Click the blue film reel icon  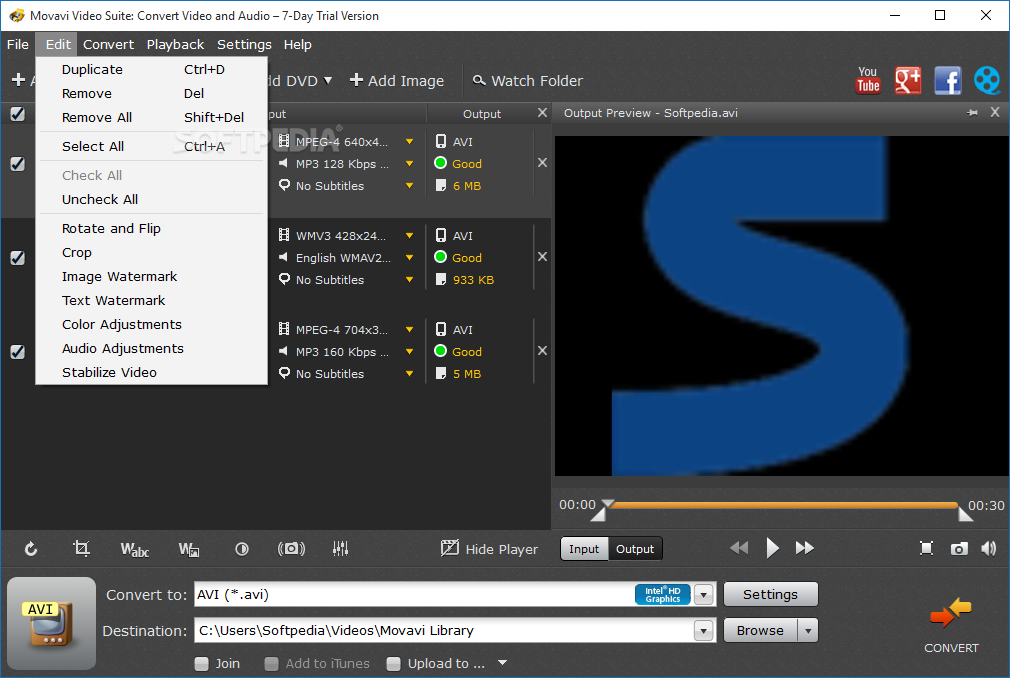987,80
